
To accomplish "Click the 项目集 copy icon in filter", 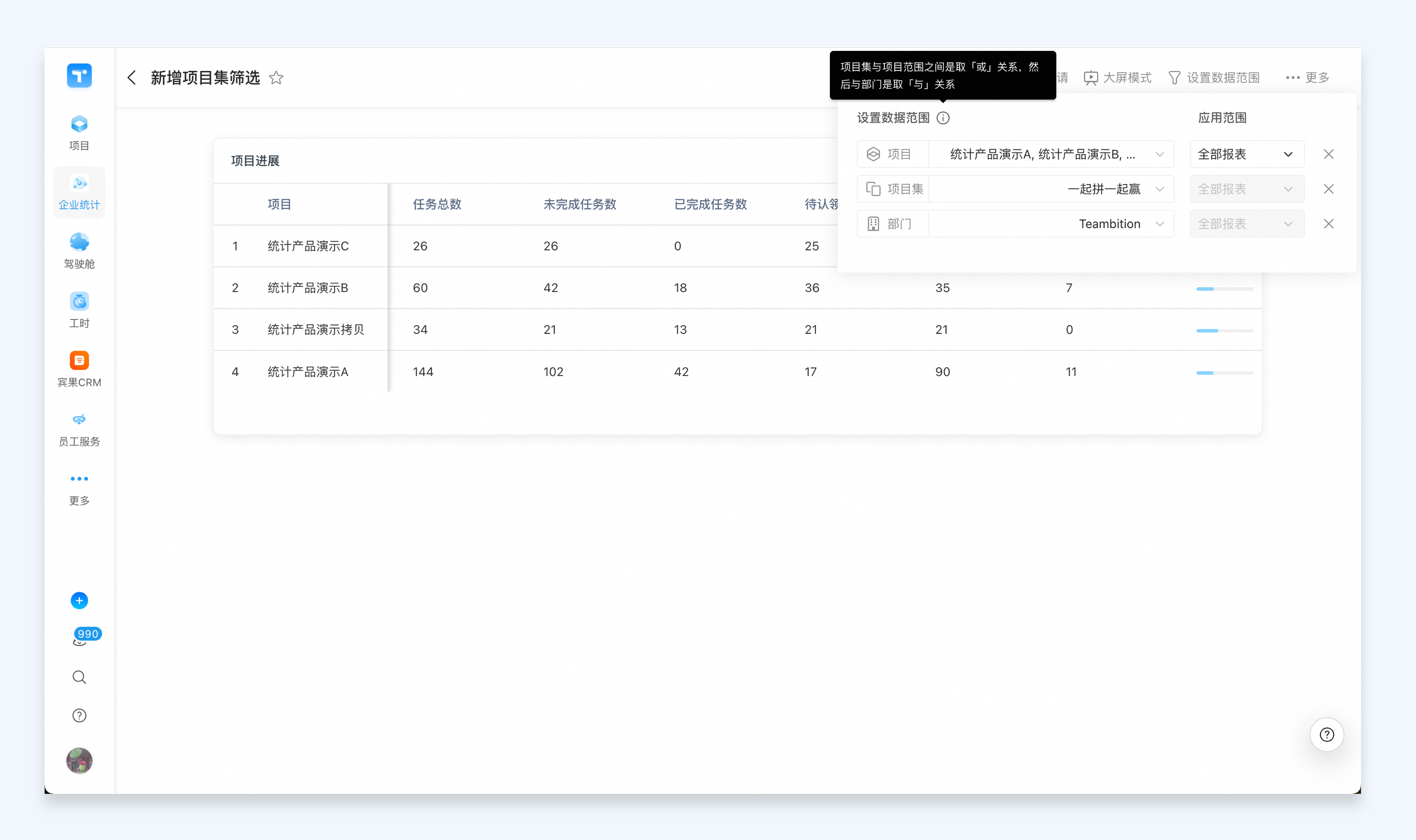I will click(873, 189).
